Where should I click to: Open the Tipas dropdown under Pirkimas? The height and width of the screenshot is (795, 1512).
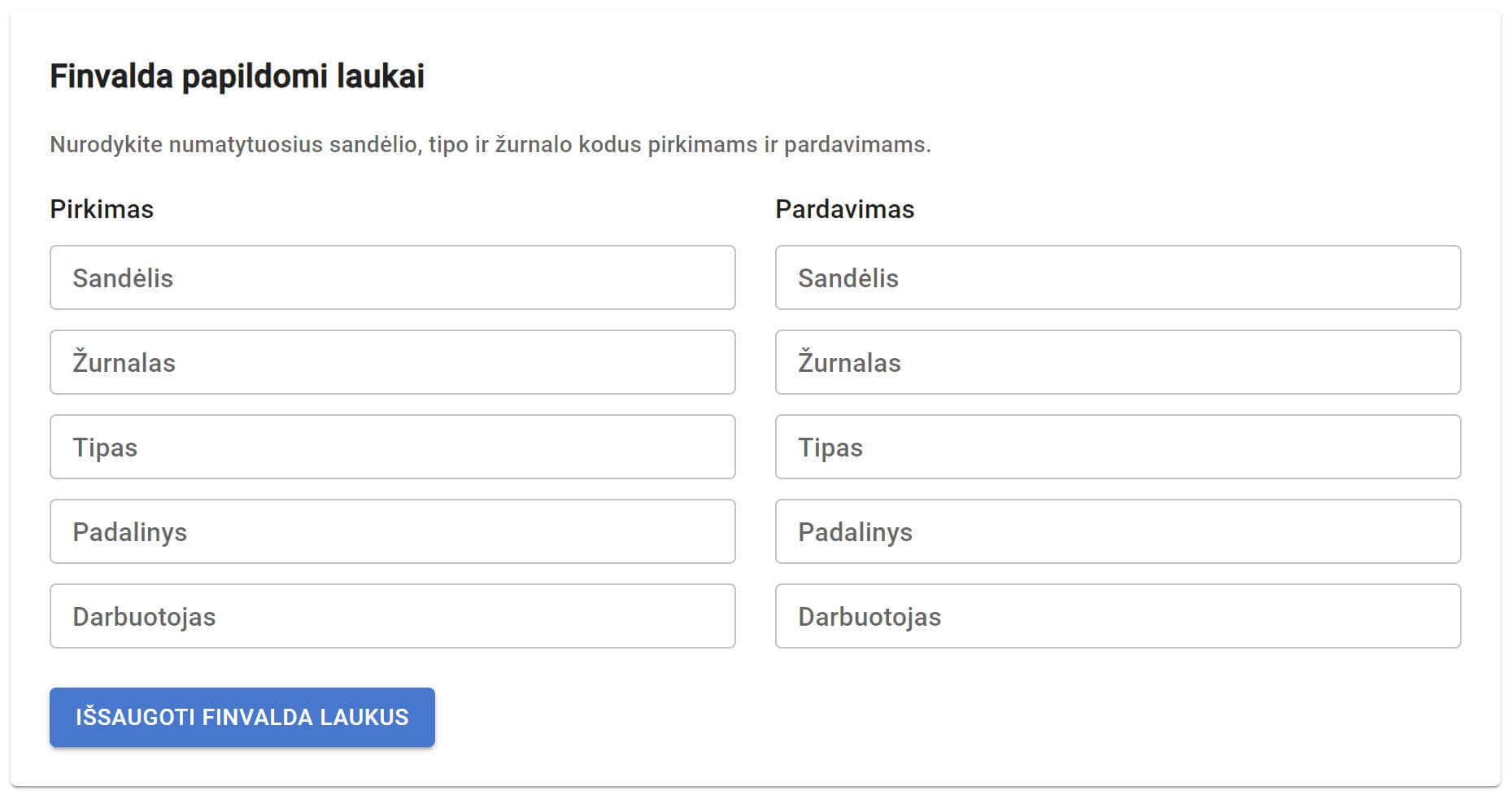tap(393, 447)
